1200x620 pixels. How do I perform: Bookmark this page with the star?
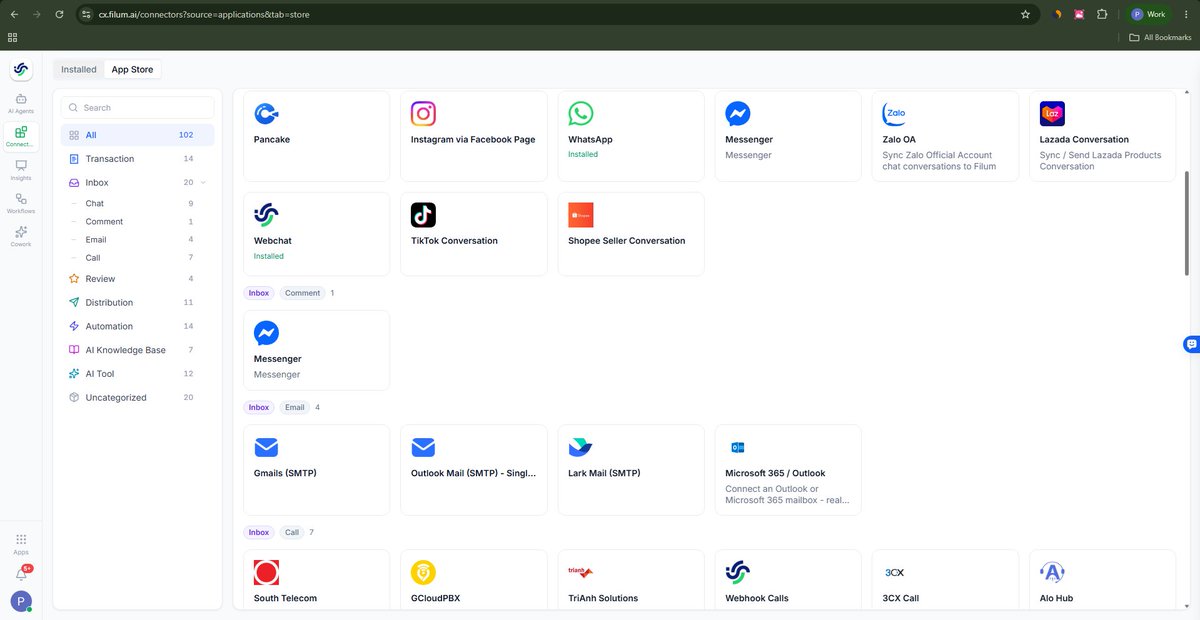pos(1025,15)
